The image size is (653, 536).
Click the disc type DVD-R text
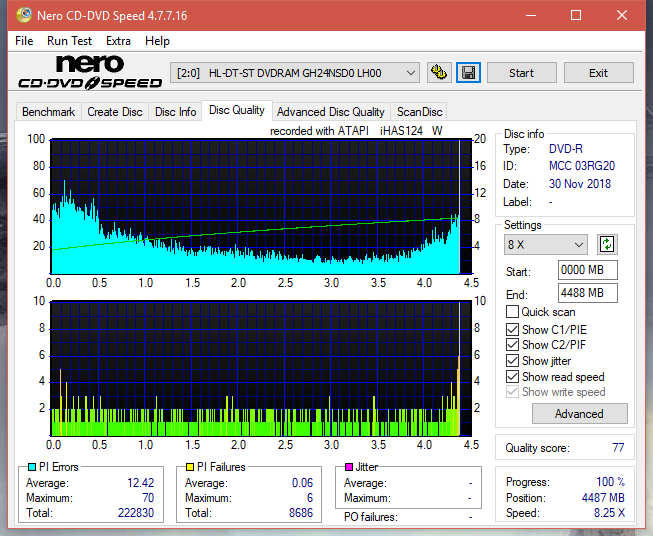point(566,149)
